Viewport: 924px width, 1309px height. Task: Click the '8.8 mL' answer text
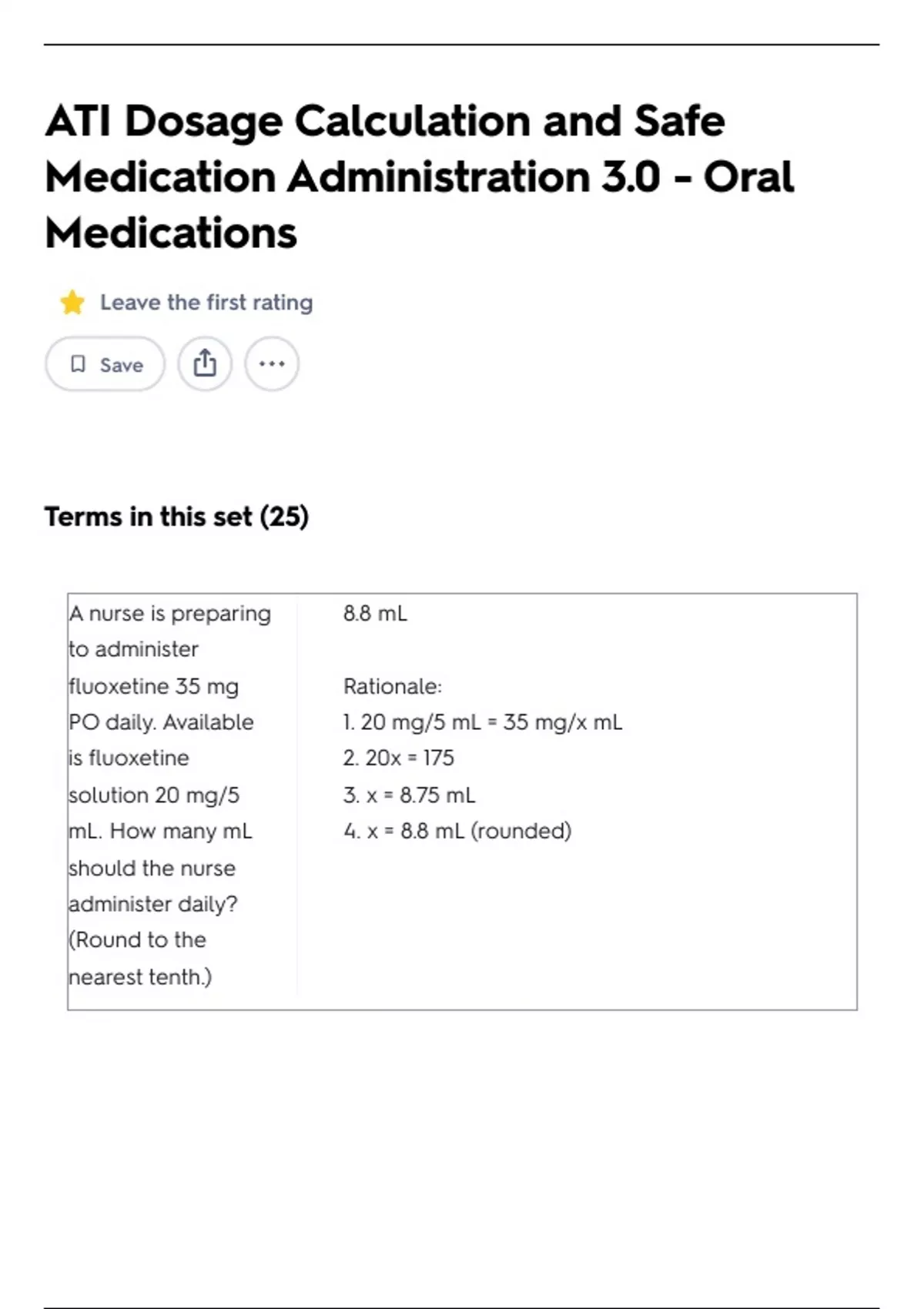pyautogui.click(x=375, y=614)
